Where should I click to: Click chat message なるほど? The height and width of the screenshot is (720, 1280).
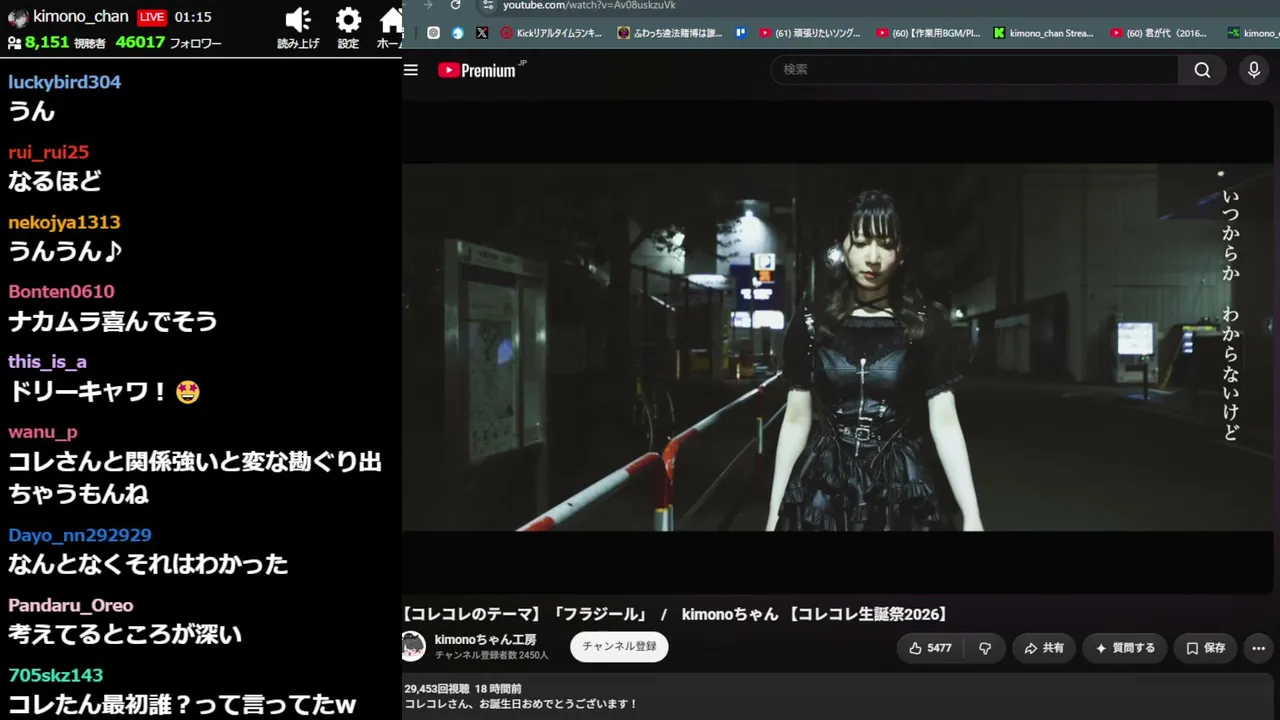55,181
